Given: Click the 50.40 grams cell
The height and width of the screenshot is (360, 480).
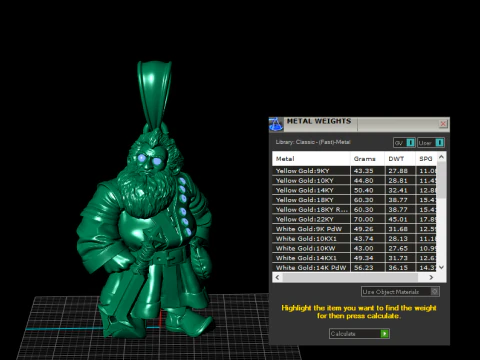Looking at the screenshot, I should click(367, 190).
